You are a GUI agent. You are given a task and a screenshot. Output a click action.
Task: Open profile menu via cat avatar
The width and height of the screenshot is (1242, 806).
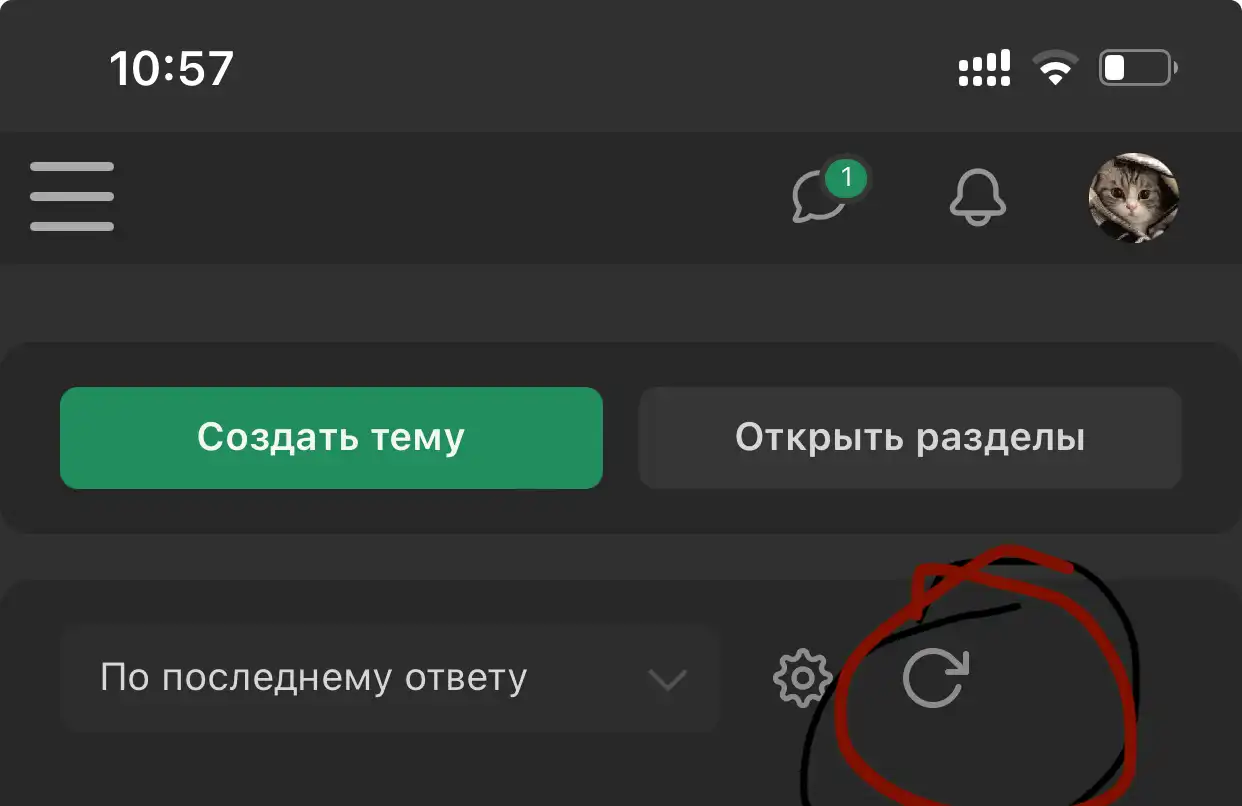(1134, 198)
